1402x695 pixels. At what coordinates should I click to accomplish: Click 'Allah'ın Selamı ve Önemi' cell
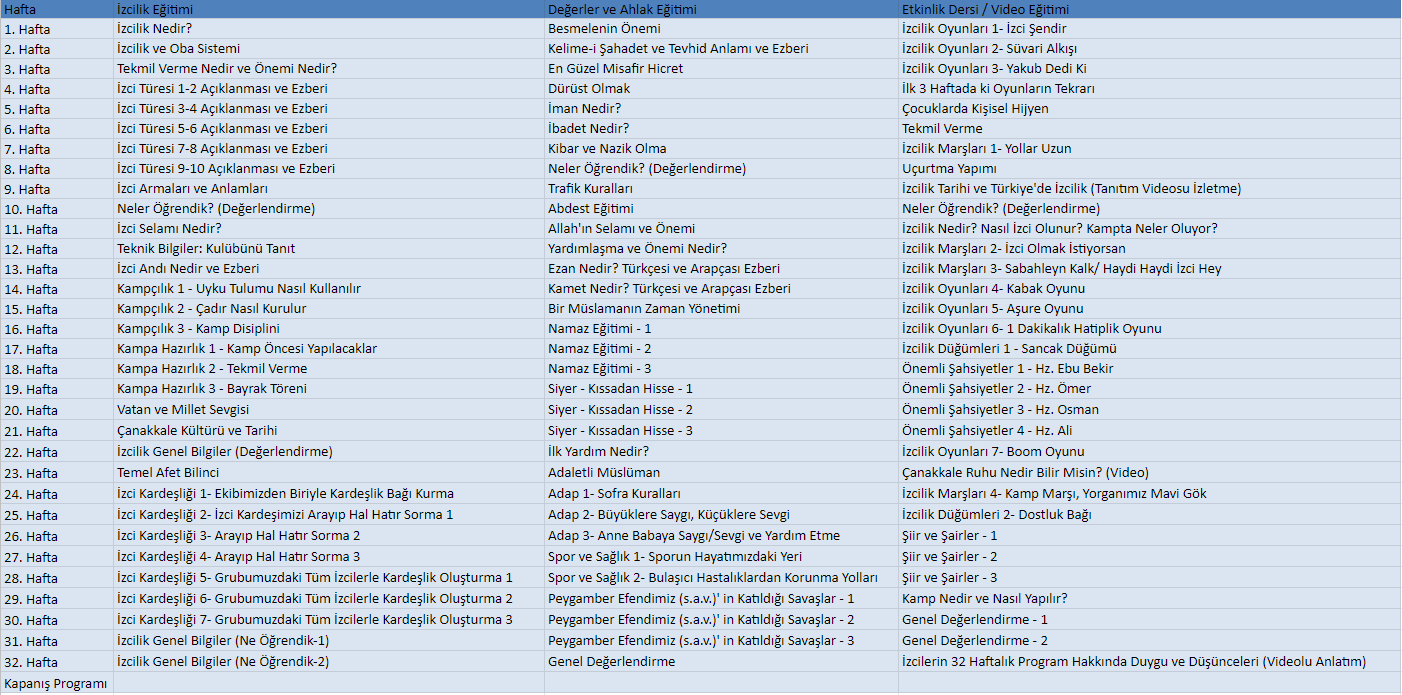721,229
